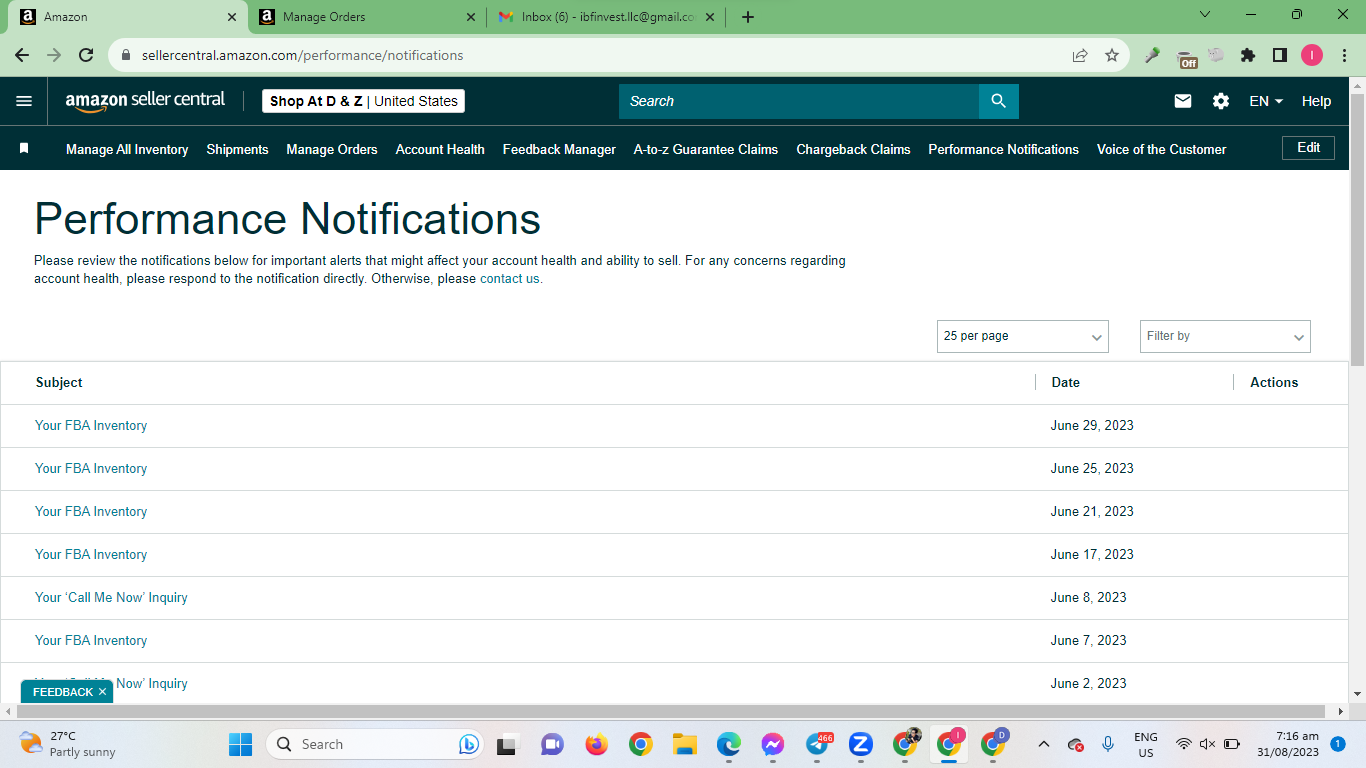The width and height of the screenshot is (1366, 768).
Task: Follow the contact us link
Action: (510, 279)
